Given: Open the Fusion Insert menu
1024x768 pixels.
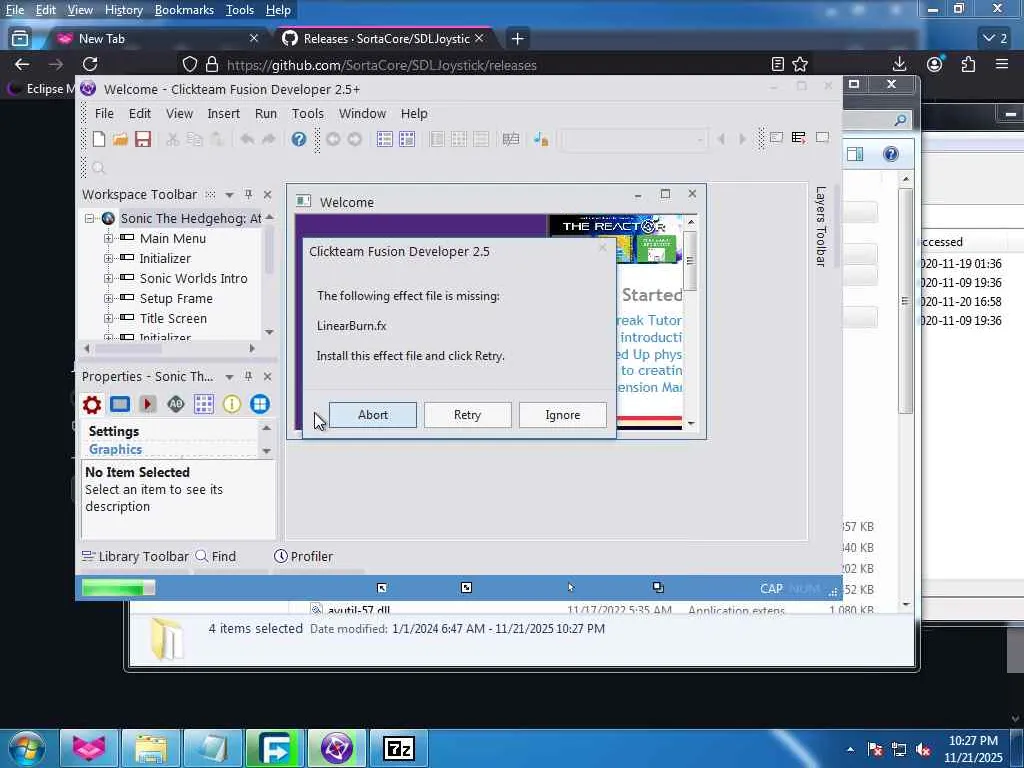Looking at the screenshot, I should (223, 113).
